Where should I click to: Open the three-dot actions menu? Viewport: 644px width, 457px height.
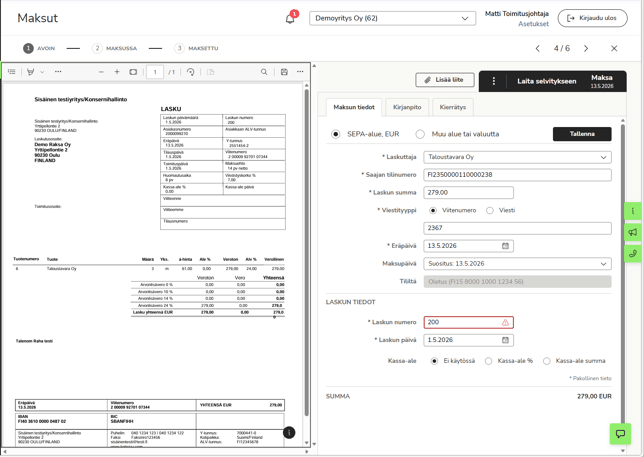(x=494, y=81)
